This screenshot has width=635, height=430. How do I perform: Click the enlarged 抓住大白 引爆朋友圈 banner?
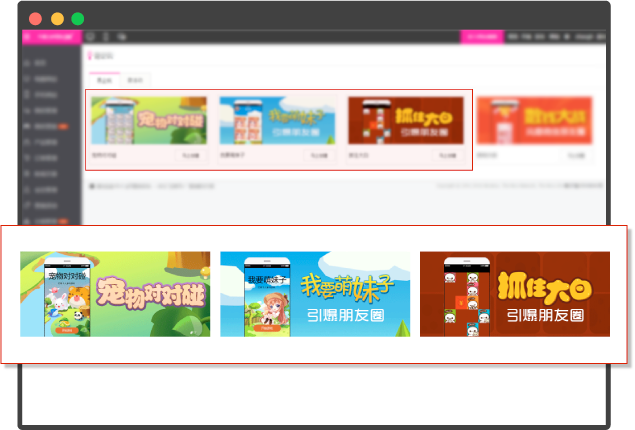click(514, 294)
